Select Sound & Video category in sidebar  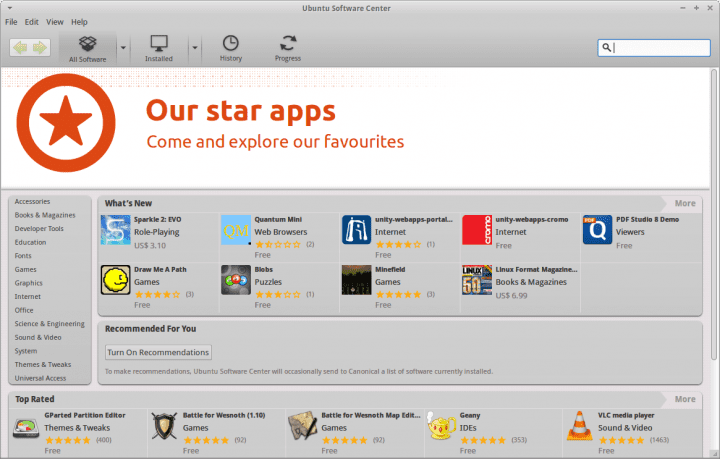point(38,337)
